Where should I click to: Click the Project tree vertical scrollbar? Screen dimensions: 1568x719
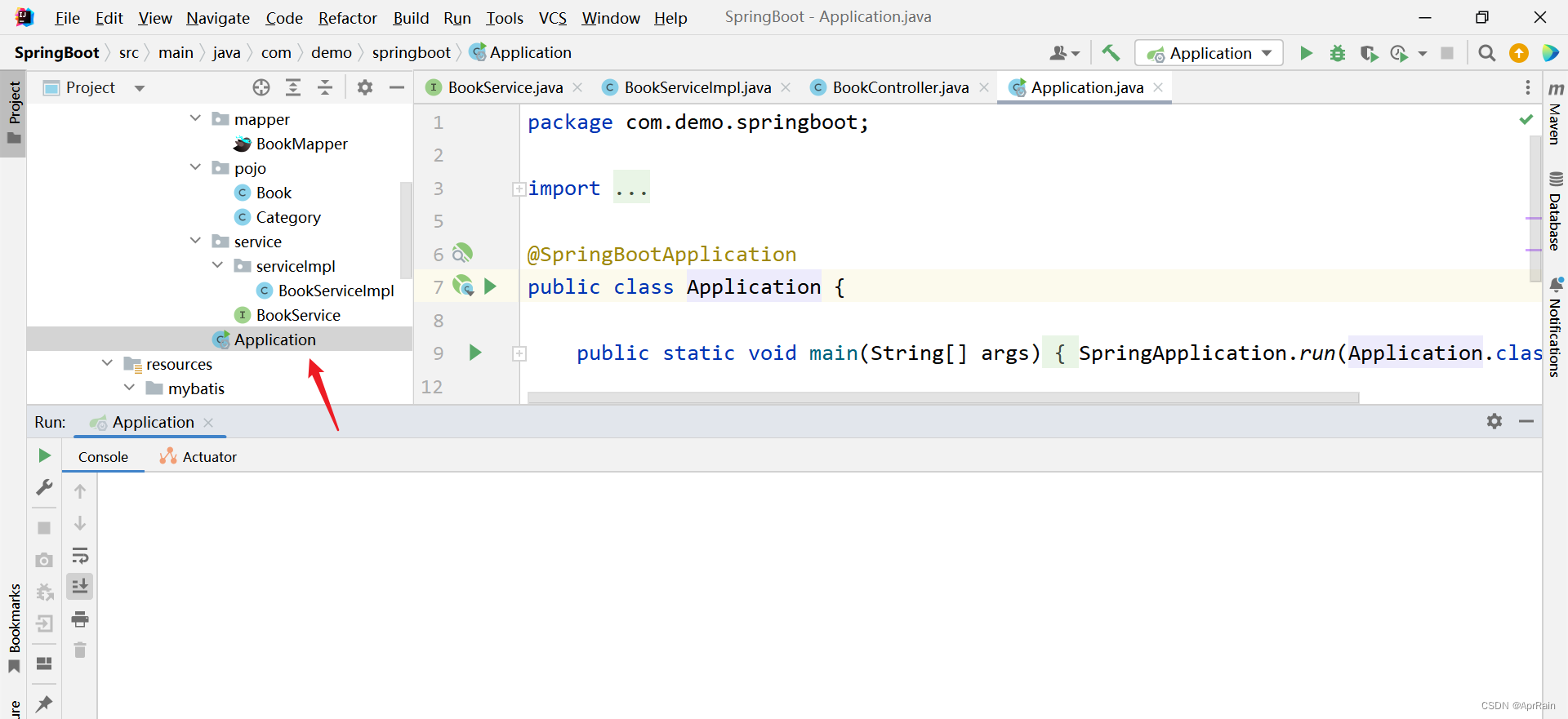point(406,230)
